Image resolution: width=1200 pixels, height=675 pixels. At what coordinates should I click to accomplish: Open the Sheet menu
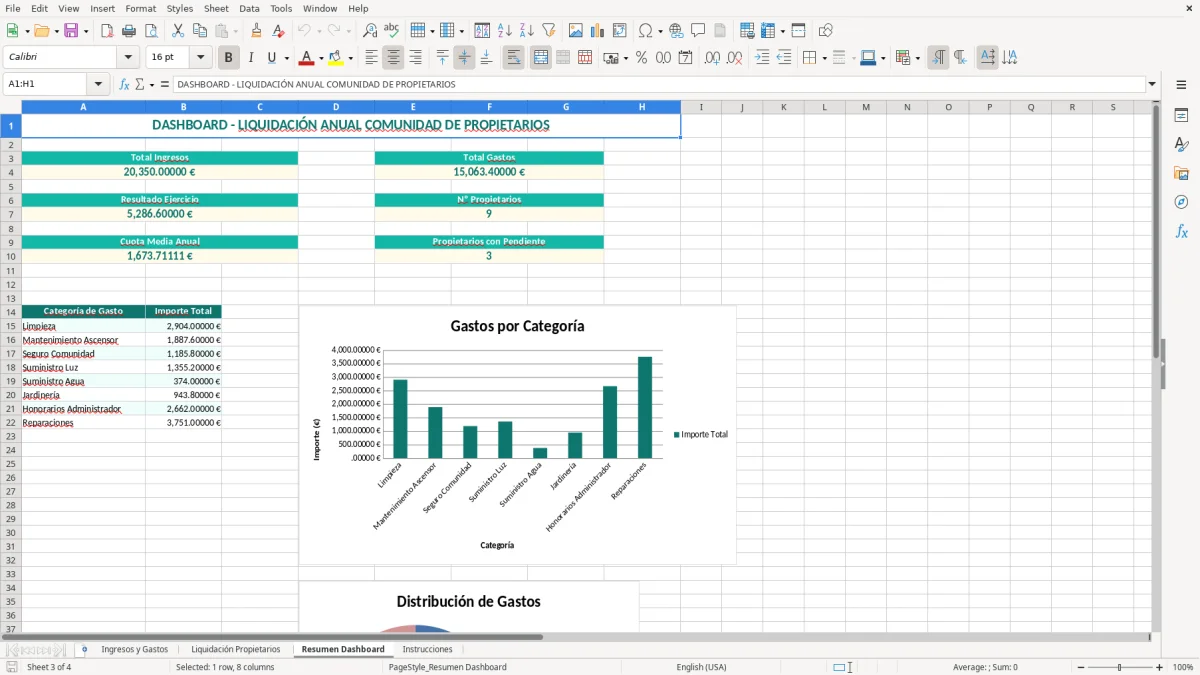pos(216,8)
